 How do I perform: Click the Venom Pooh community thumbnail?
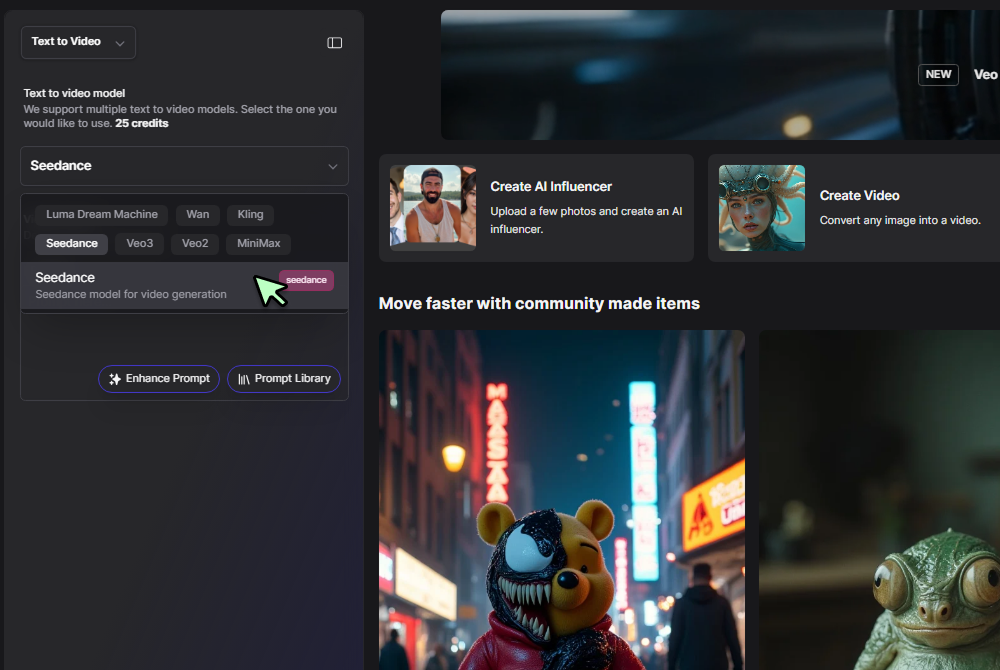(561, 500)
